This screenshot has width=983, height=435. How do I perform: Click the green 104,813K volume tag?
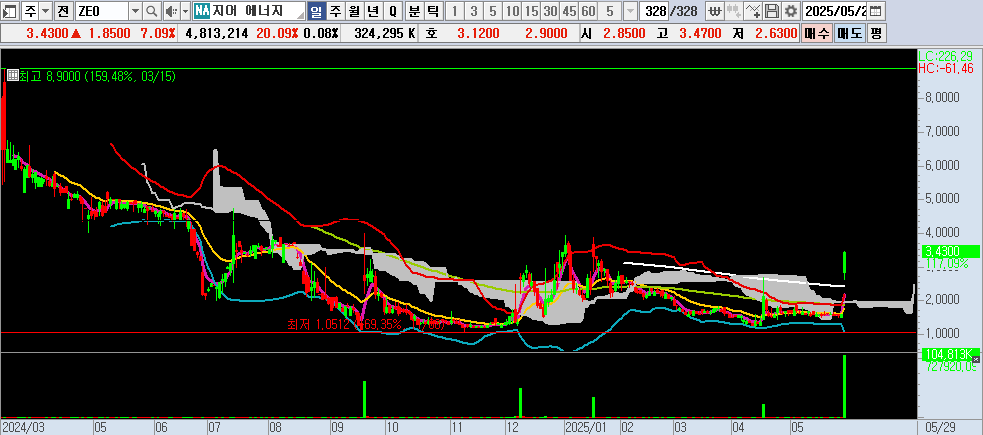click(950, 355)
